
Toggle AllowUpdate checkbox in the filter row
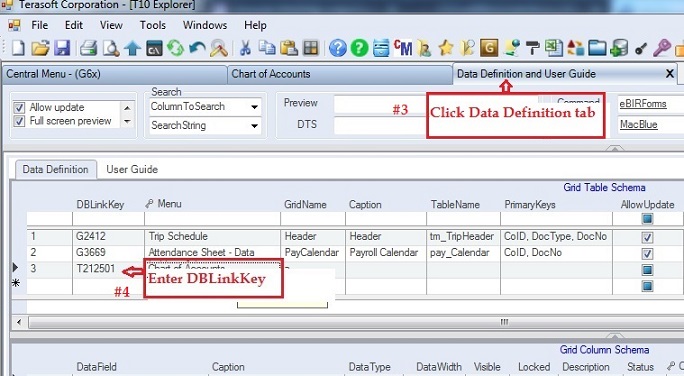[x=647, y=219]
